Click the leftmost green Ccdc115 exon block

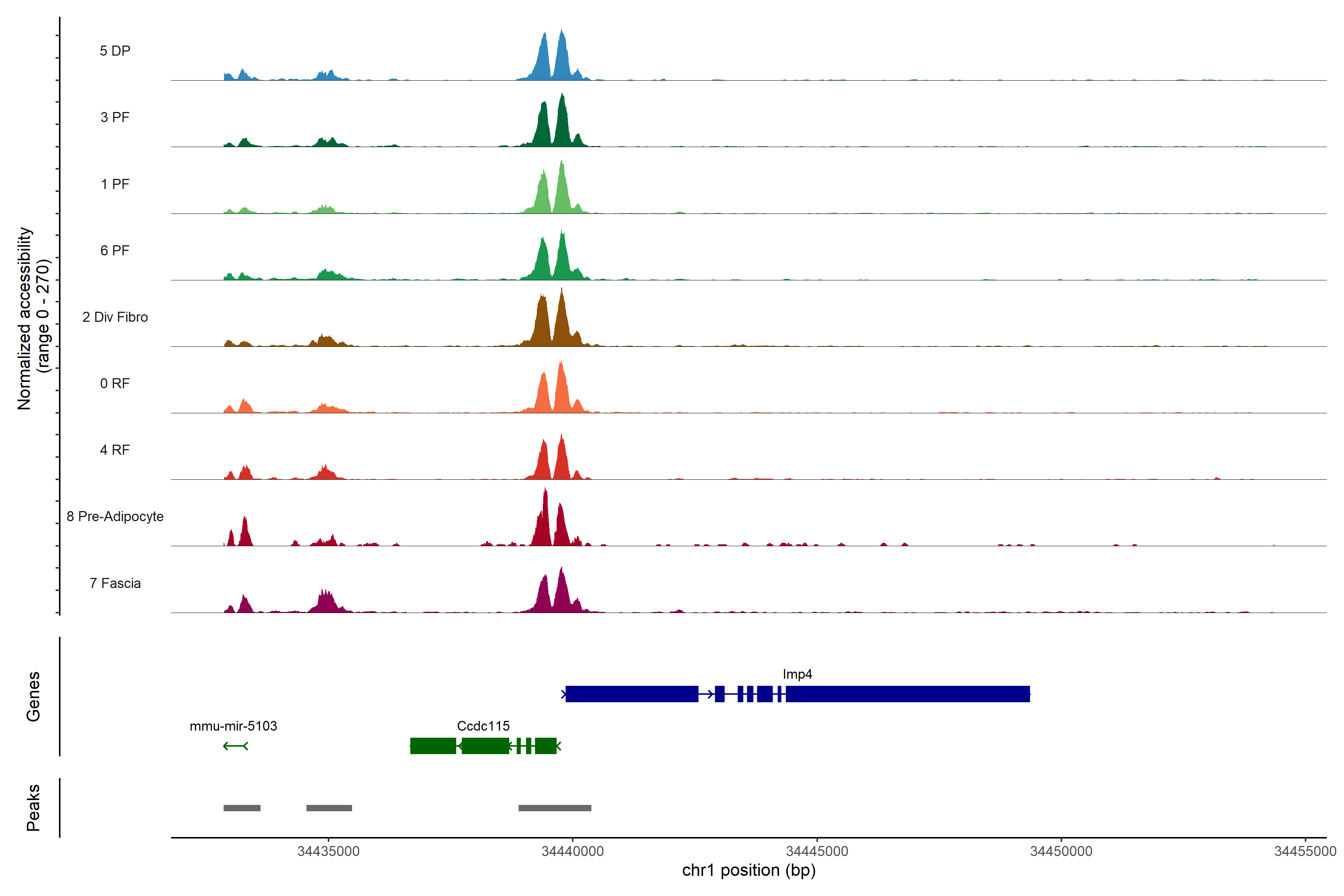433,746
